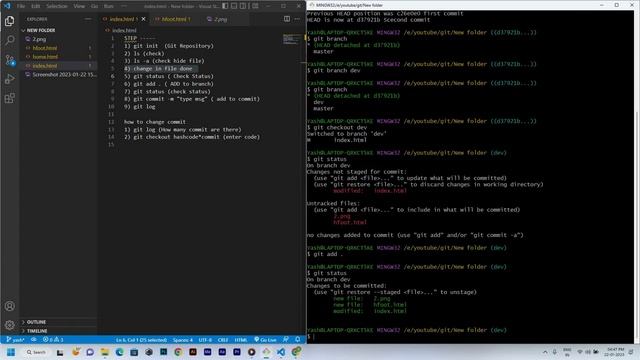Screen dimensions: 640x360
Task: Start Go Live server from status bar
Action: (x=265, y=340)
